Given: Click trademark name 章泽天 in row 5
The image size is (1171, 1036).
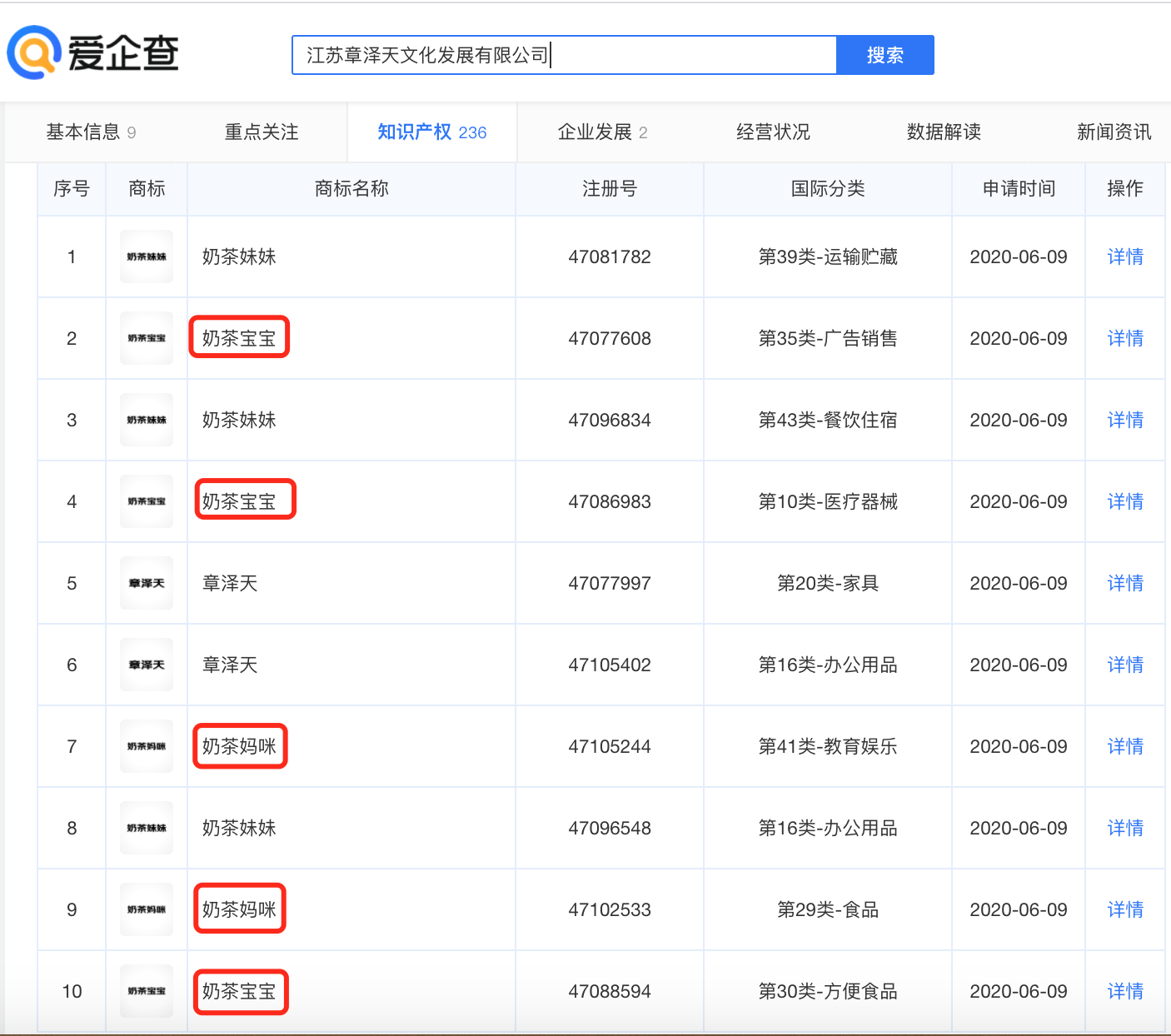Looking at the screenshot, I should pyautogui.click(x=230, y=583).
